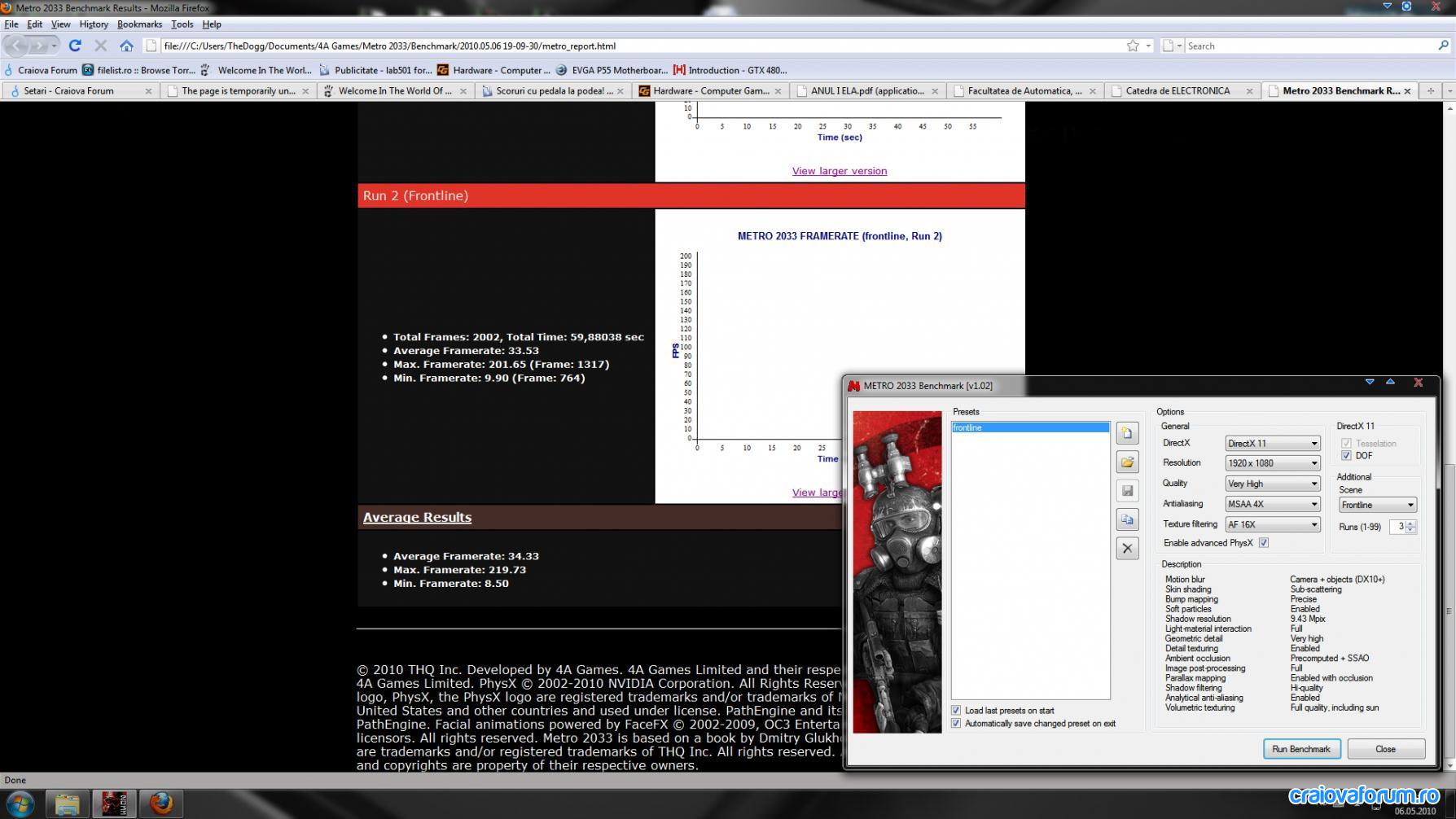Image resolution: width=1456 pixels, height=819 pixels.
Task: Close ANUL I ELA.pdf tab
Action: (935, 91)
